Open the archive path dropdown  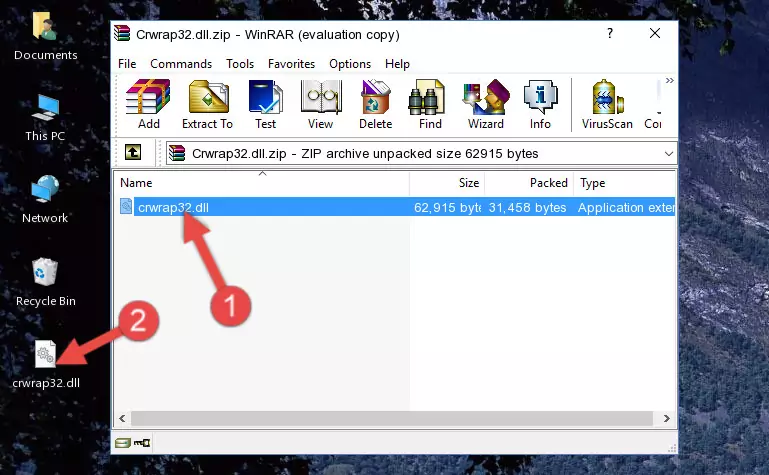pyautogui.click(x=668, y=154)
